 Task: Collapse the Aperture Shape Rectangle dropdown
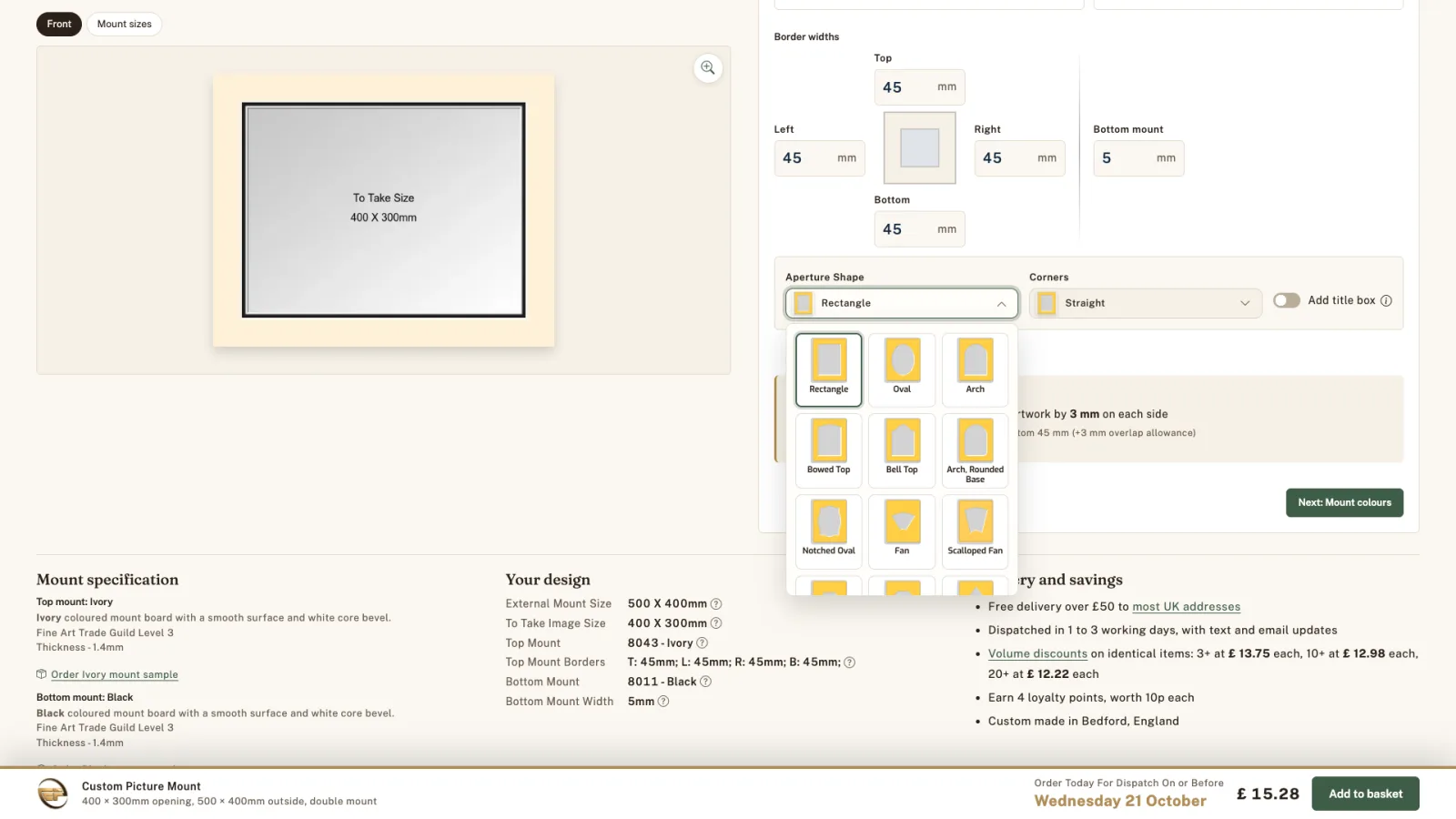(902, 303)
